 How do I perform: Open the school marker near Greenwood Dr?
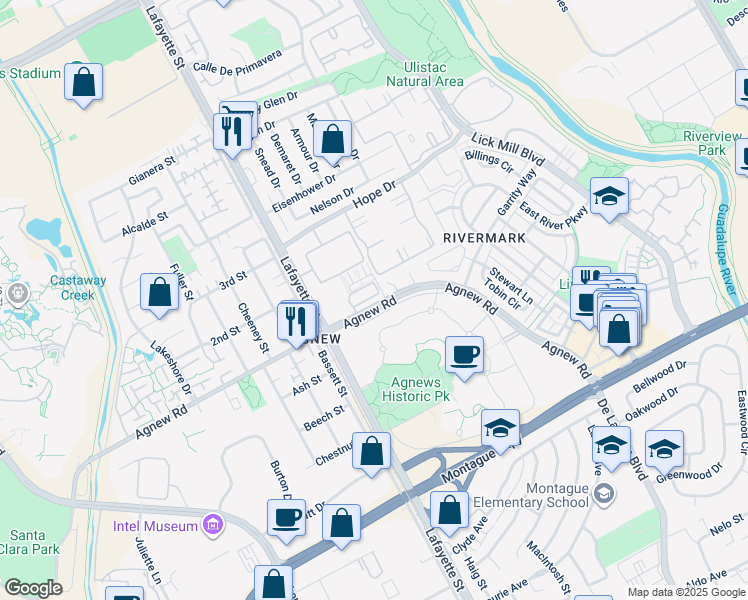pos(664,448)
